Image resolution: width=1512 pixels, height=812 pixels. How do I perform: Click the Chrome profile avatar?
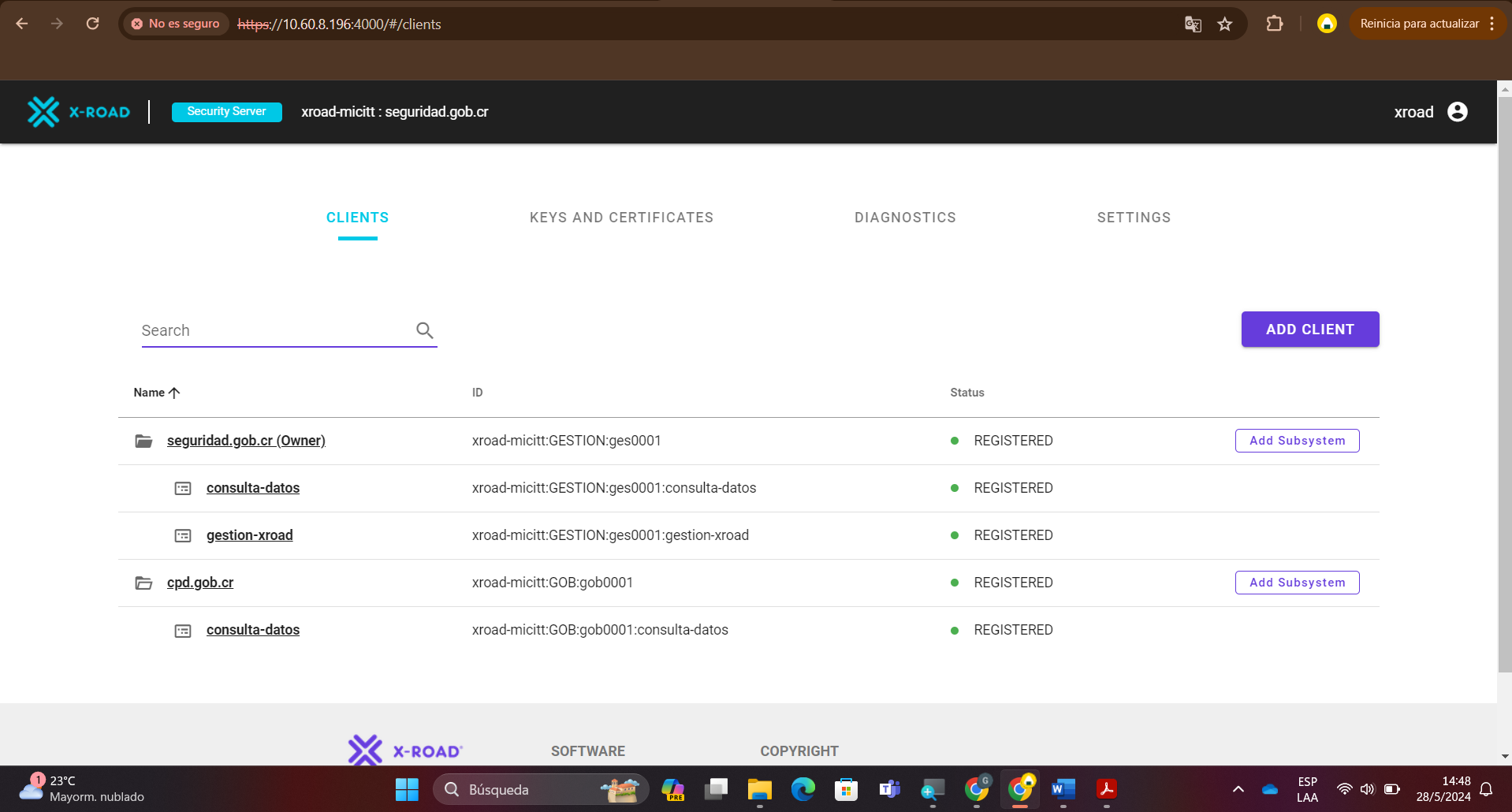(x=1327, y=24)
